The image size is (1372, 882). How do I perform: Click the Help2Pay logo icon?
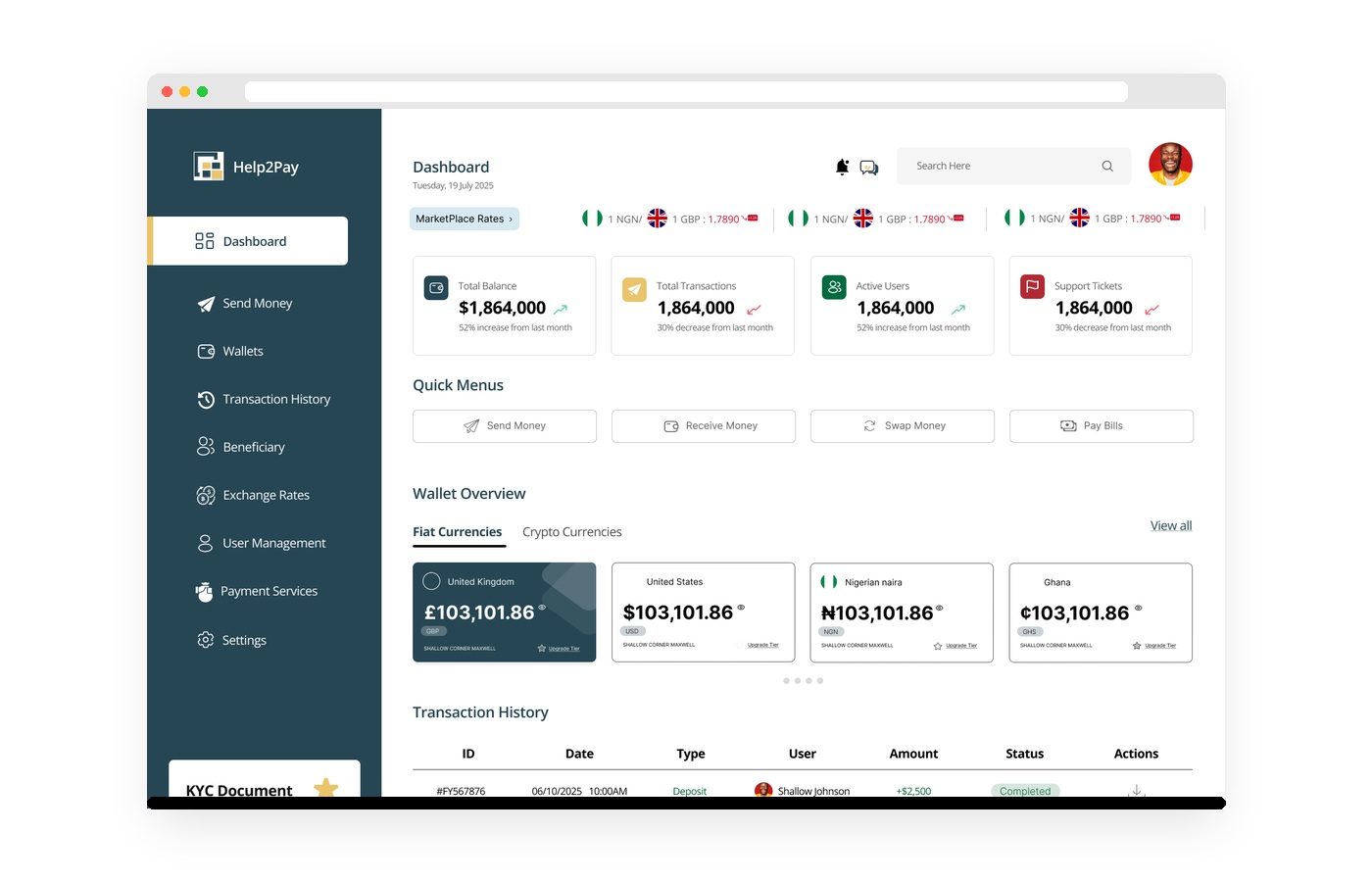(209, 166)
